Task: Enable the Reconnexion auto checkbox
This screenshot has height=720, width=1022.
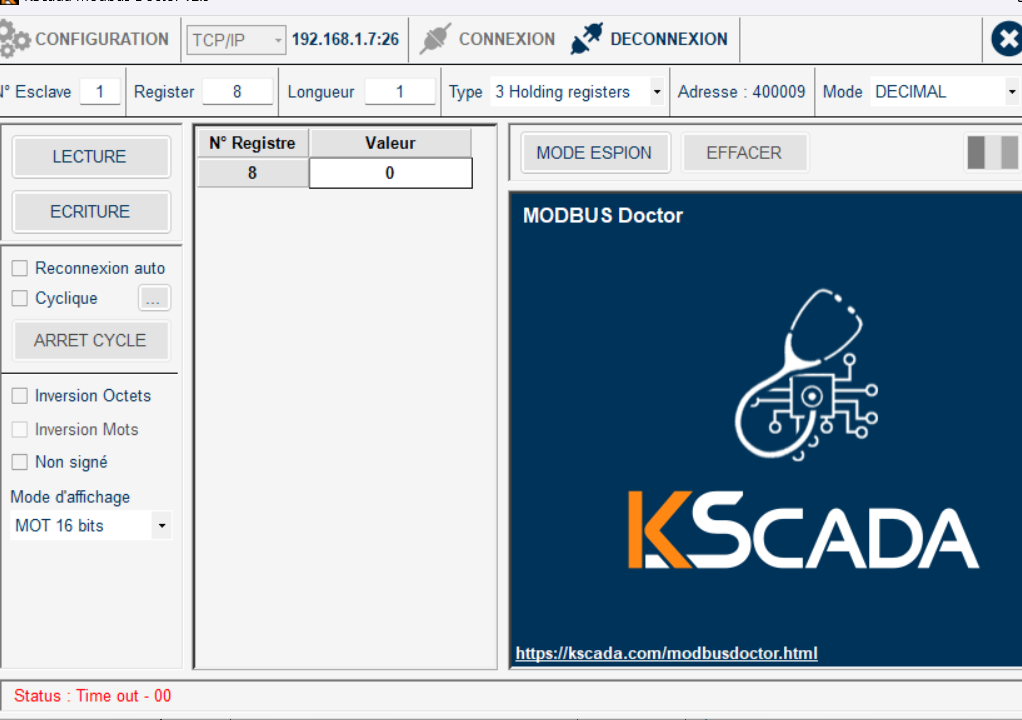Action: [20, 268]
